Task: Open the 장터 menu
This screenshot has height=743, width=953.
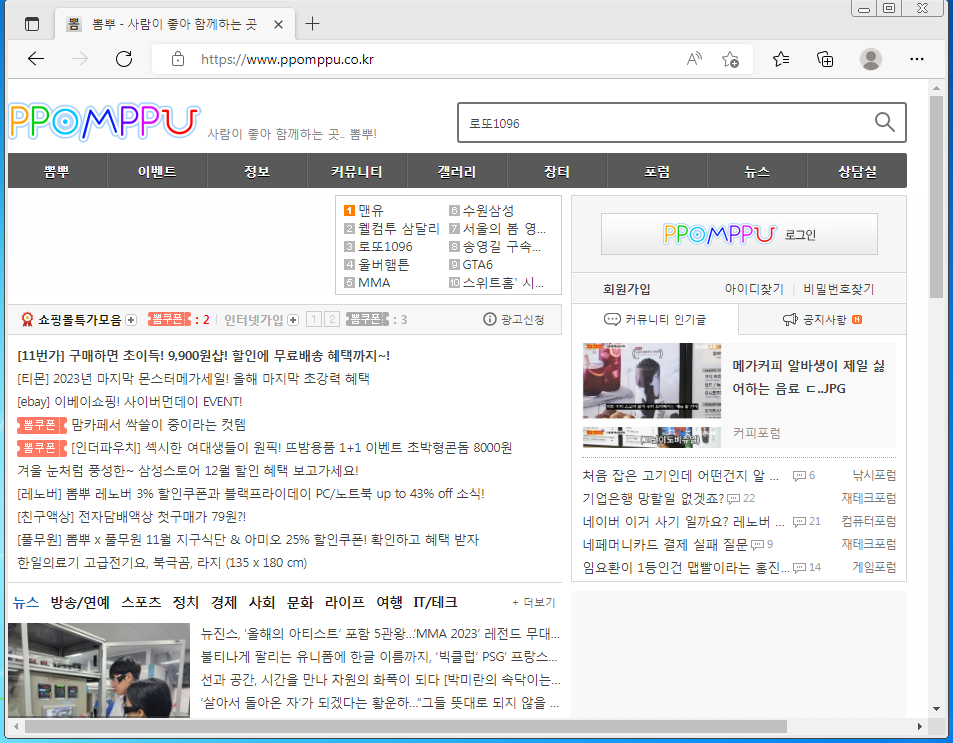Action: (x=557, y=171)
